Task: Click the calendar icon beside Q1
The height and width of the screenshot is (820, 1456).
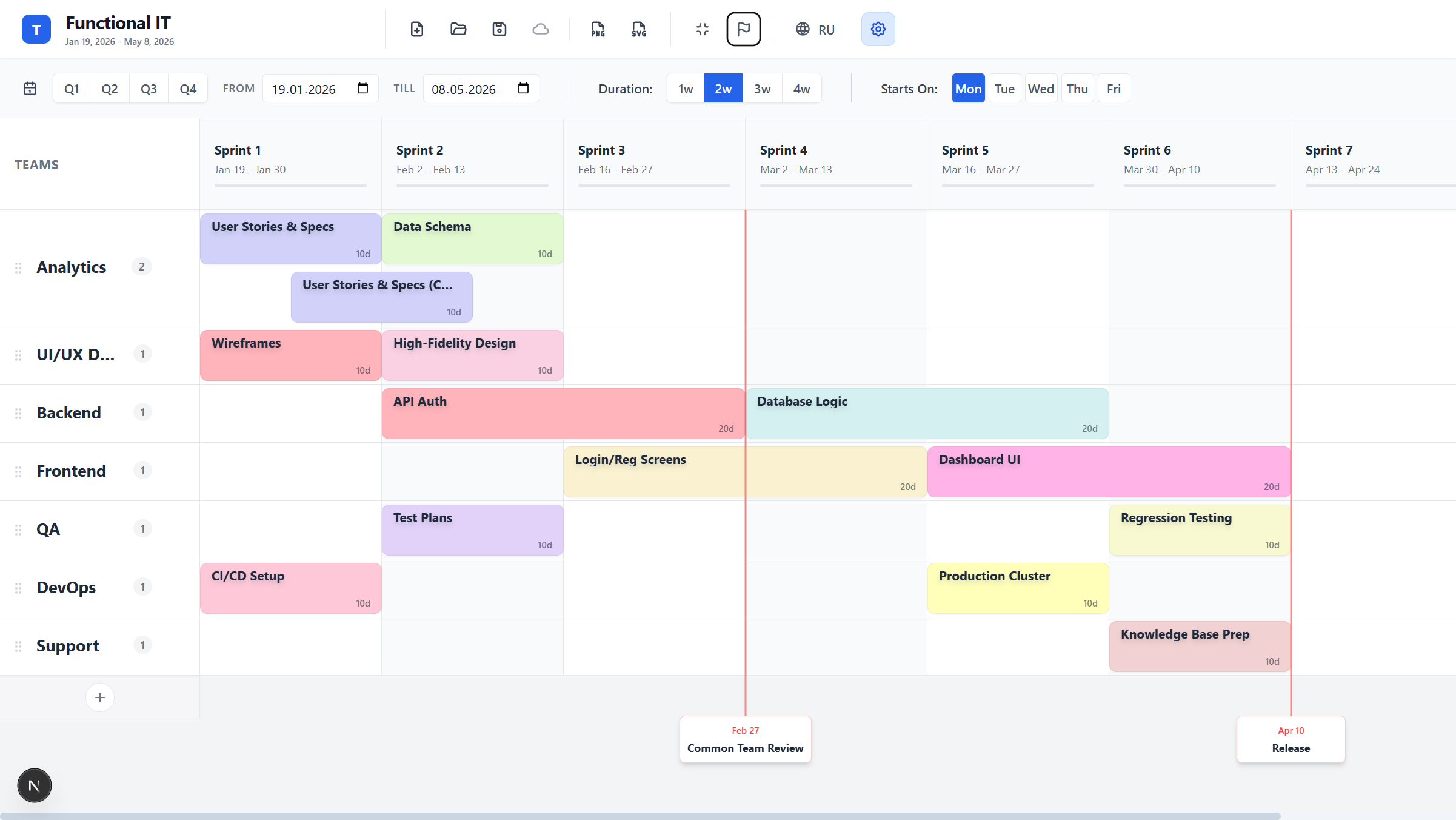Action: [x=30, y=89]
